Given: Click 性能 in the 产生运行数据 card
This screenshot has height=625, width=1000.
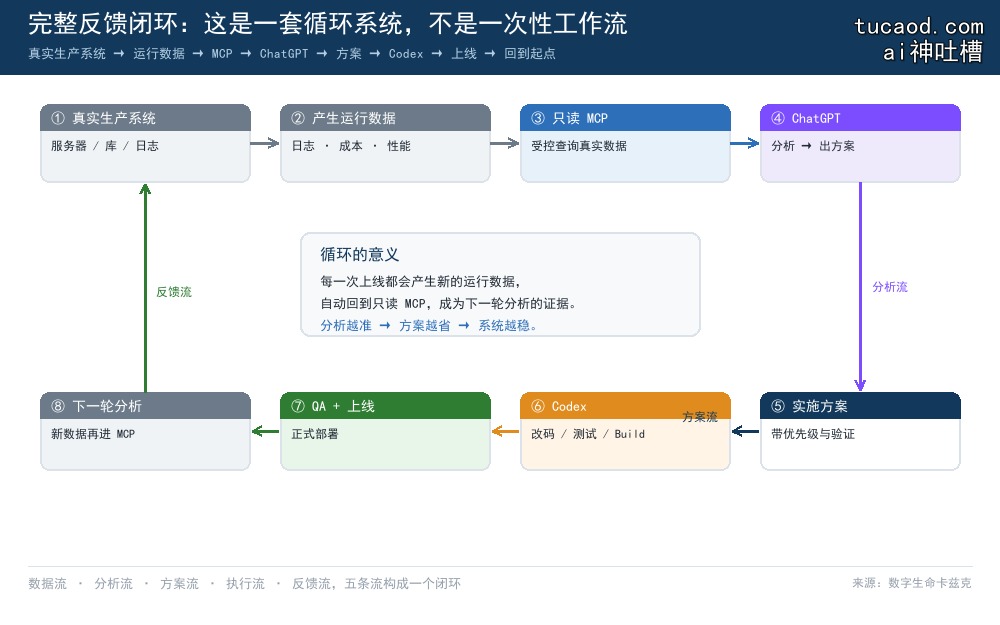Looking at the screenshot, I should pyautogui.click(x=399, y=146).
